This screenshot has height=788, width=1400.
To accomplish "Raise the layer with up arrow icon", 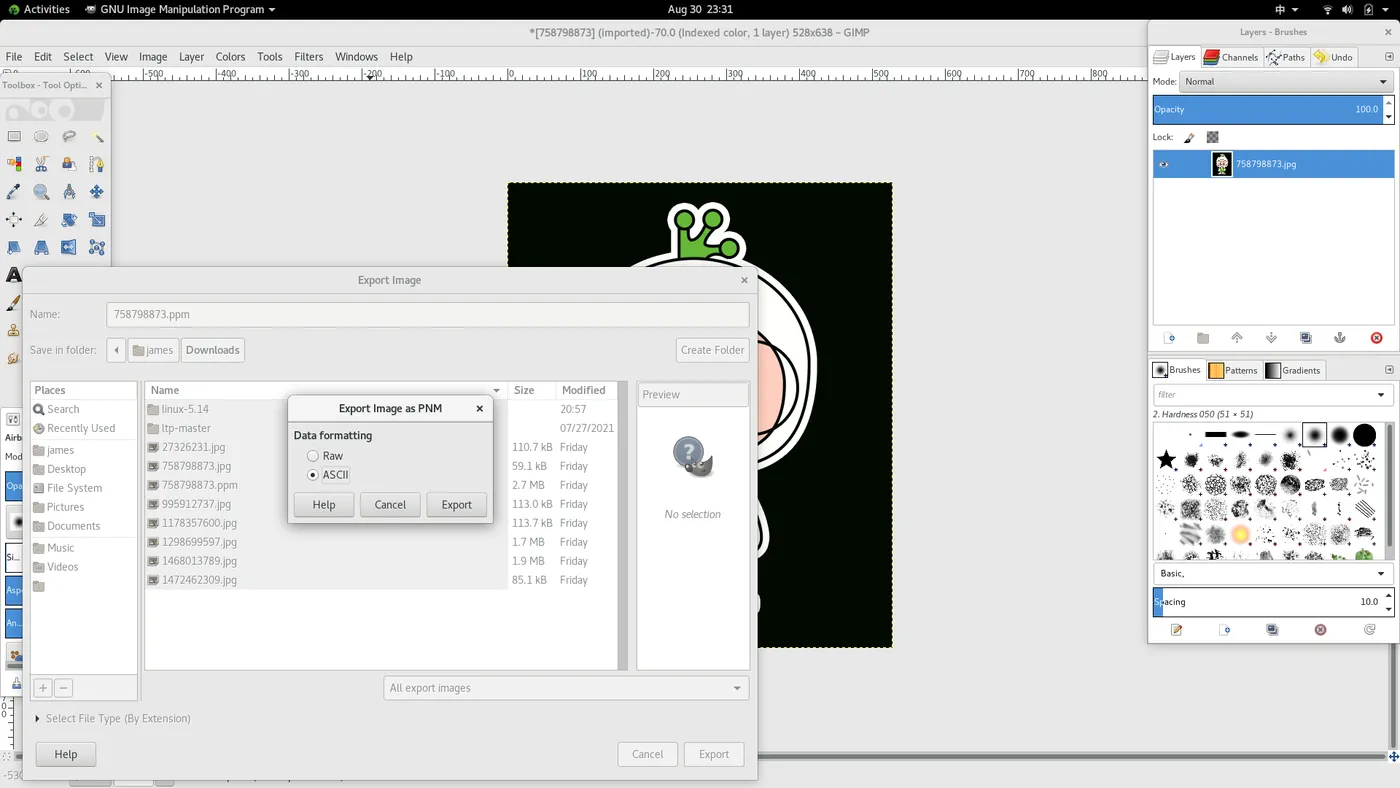I will 1237,338.
